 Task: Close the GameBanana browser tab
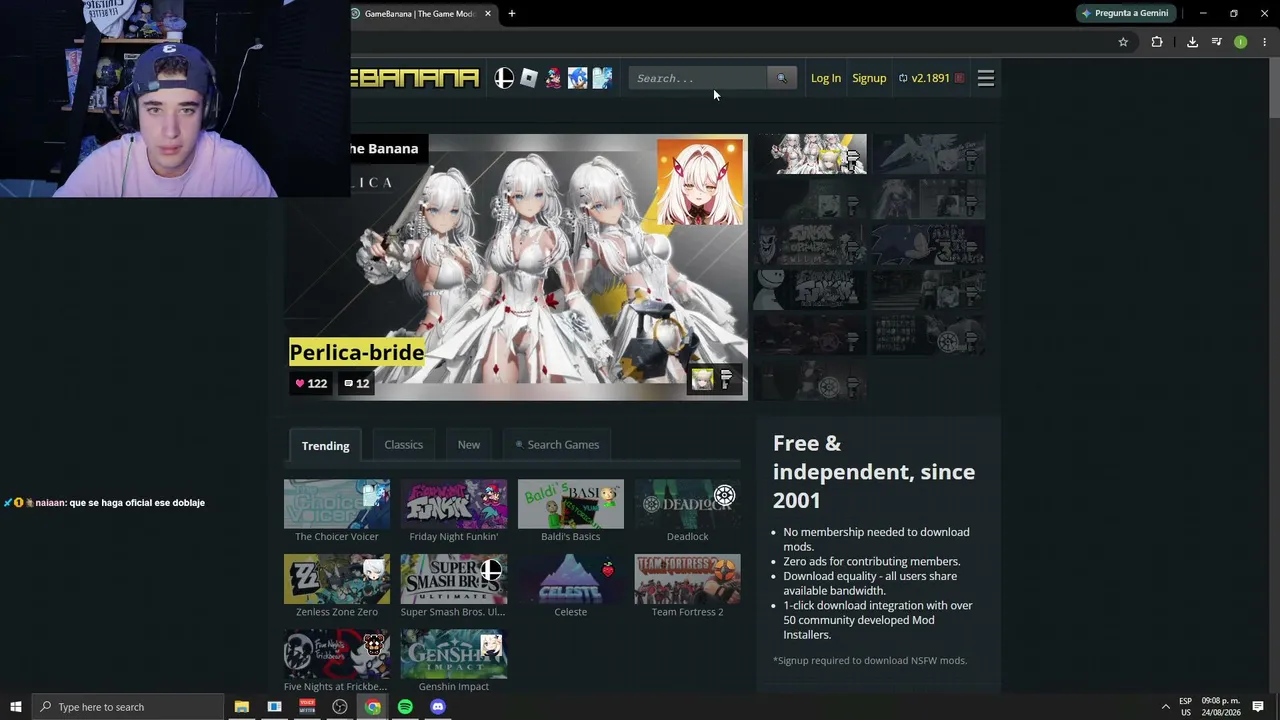point(488,14)
